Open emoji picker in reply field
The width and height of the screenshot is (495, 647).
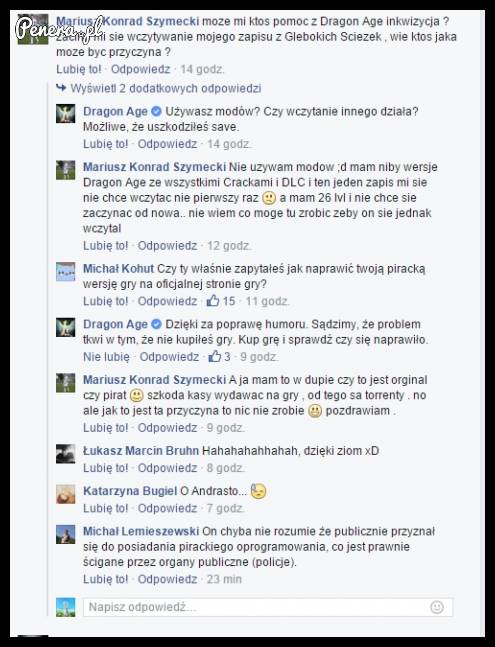(437, 607)
